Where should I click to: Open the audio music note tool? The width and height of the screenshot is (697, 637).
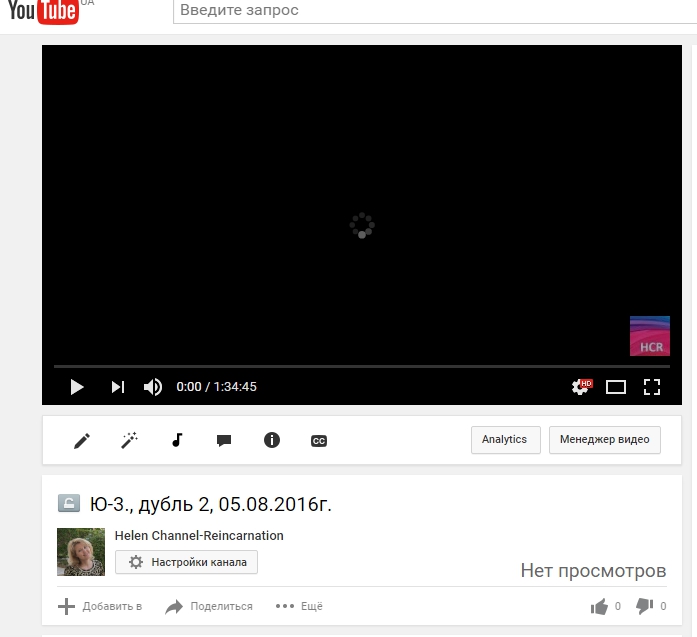[177, 440]
